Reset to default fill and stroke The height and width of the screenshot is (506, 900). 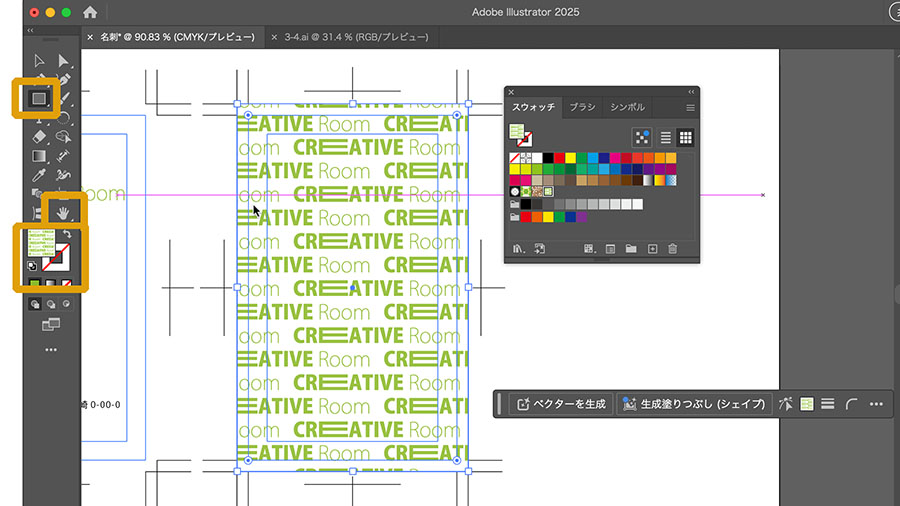tap(32, 266)
